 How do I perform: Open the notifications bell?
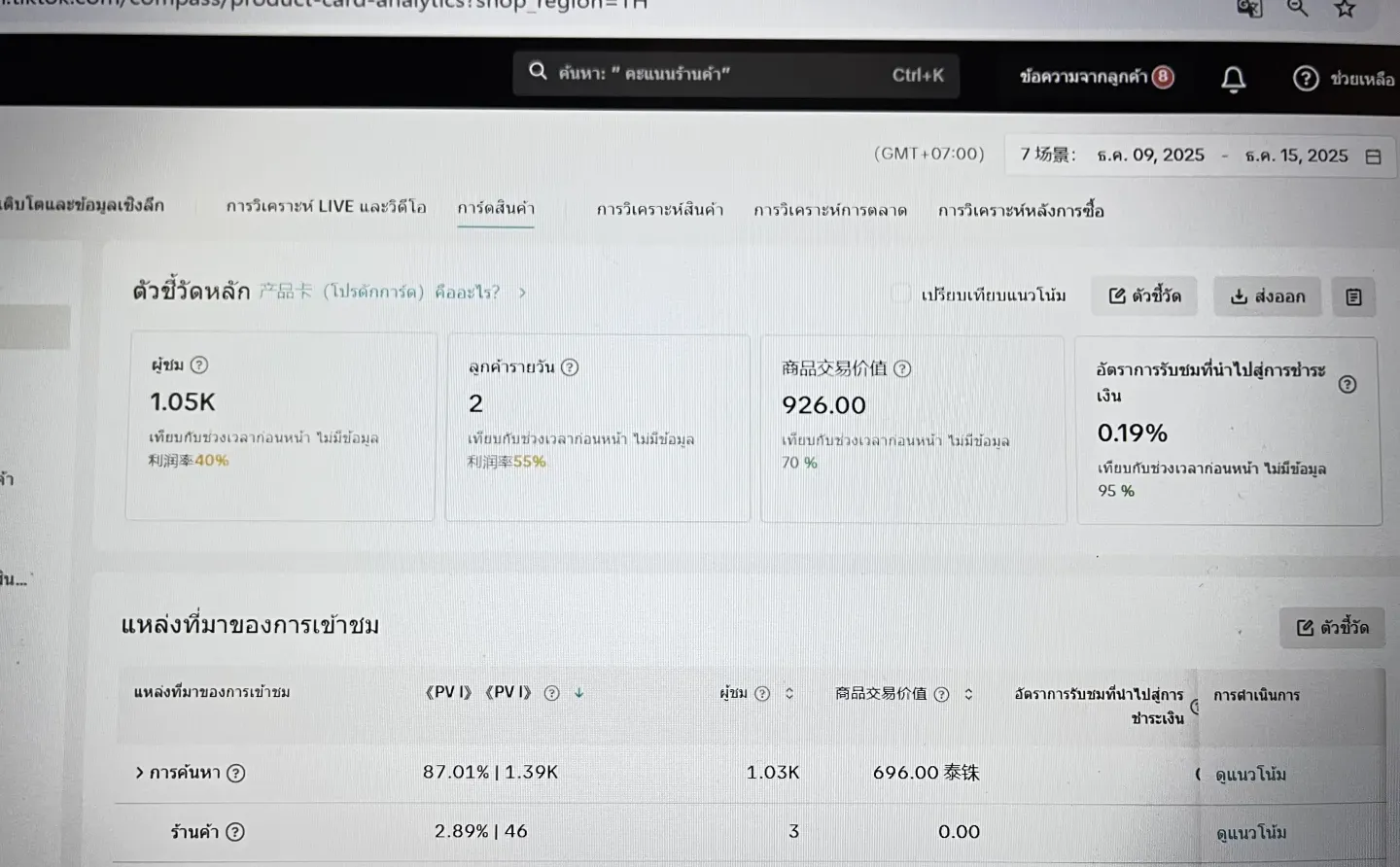click(1233, 79)
